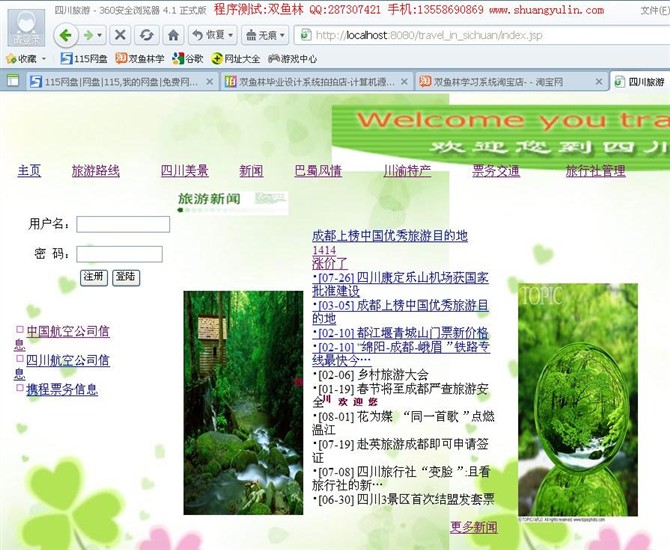The image size is (670, 550).
Task: Click the forest stream photo thumbnail
Action: point(243,403)
